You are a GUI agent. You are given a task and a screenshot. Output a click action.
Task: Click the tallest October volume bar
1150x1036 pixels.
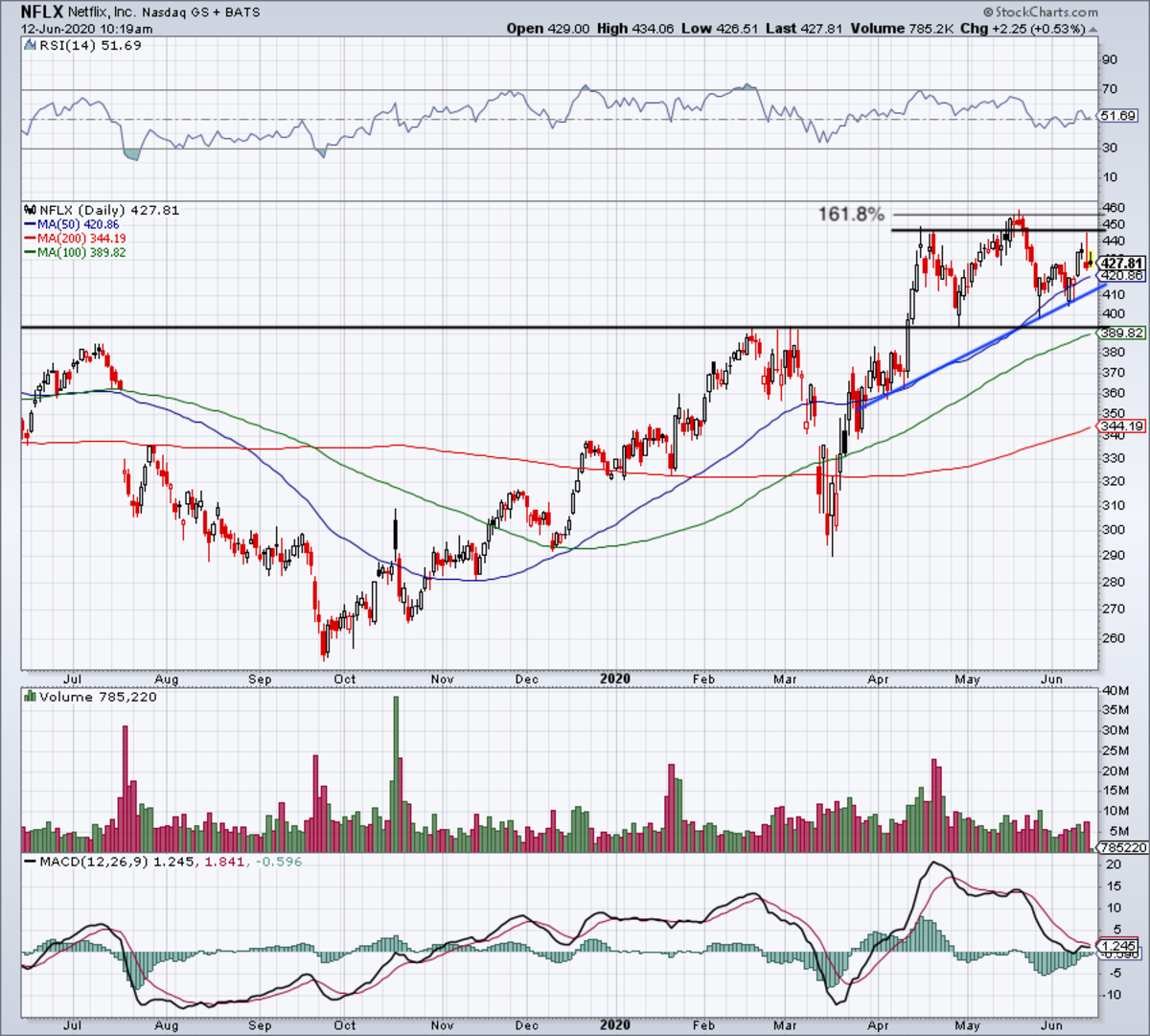[x=396, y=774]
